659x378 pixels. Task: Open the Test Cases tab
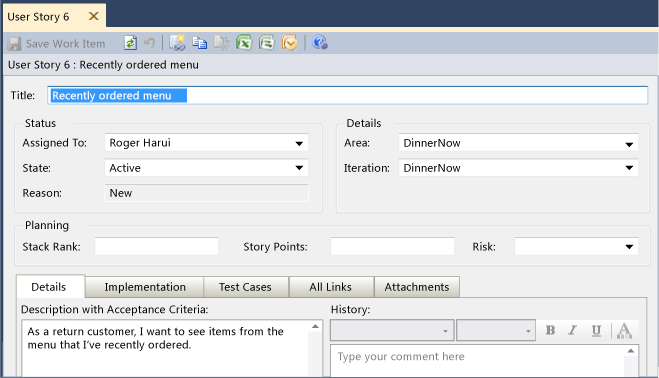click(245, 287)
